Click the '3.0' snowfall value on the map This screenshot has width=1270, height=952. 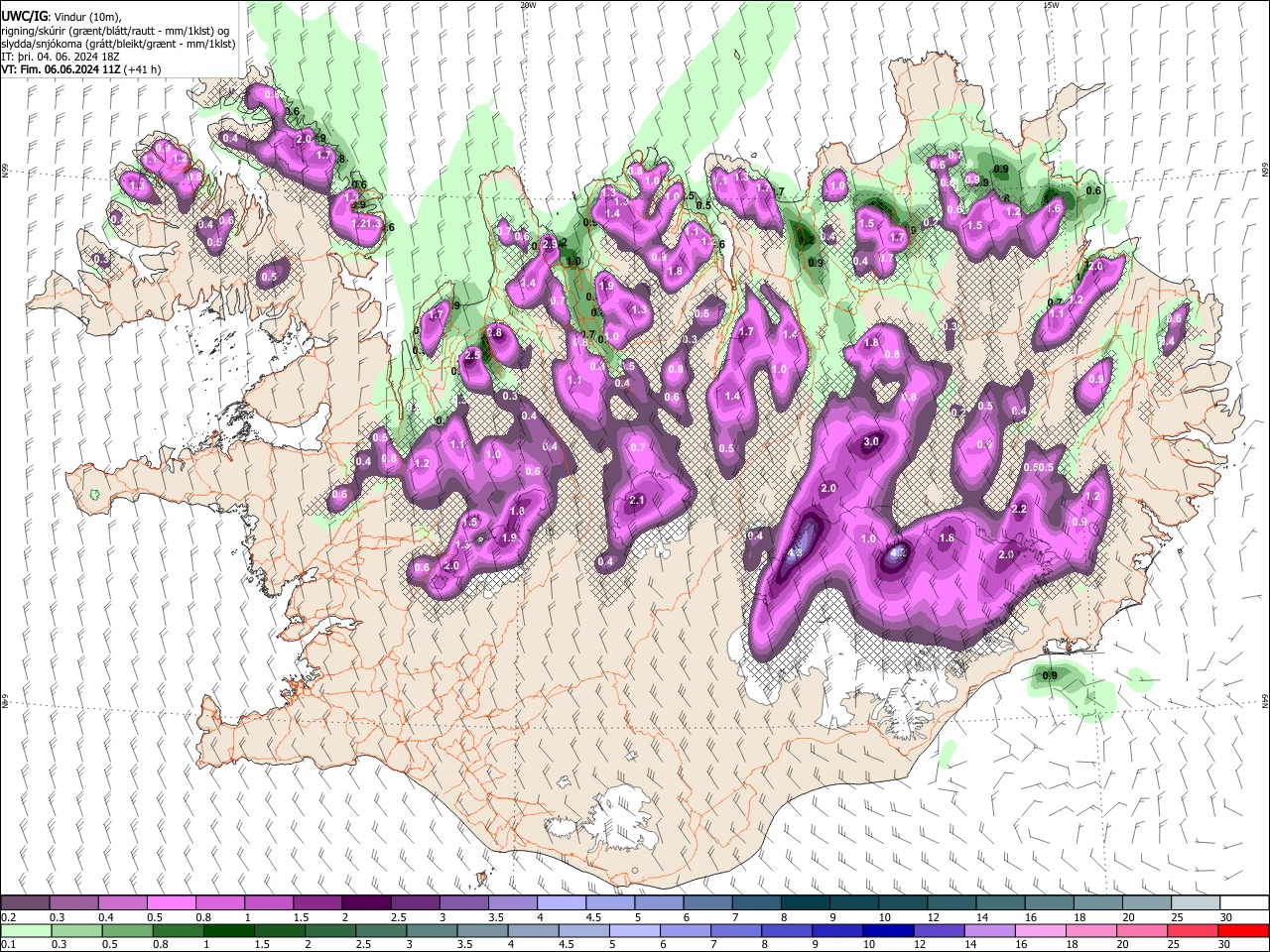(872, 441)
